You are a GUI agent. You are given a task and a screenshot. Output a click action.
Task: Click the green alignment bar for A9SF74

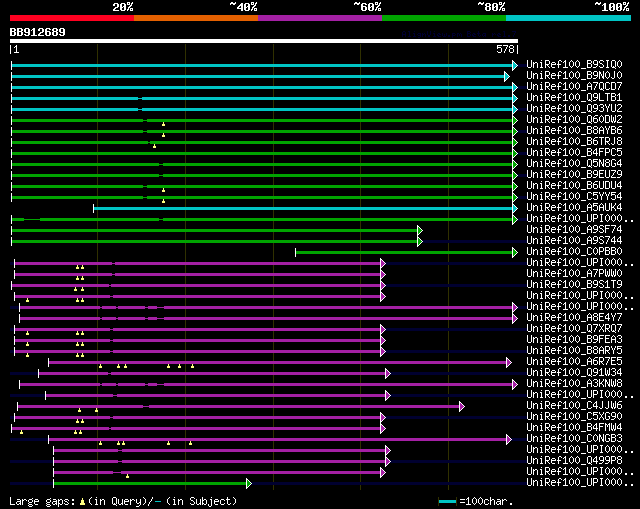point(215,231)
